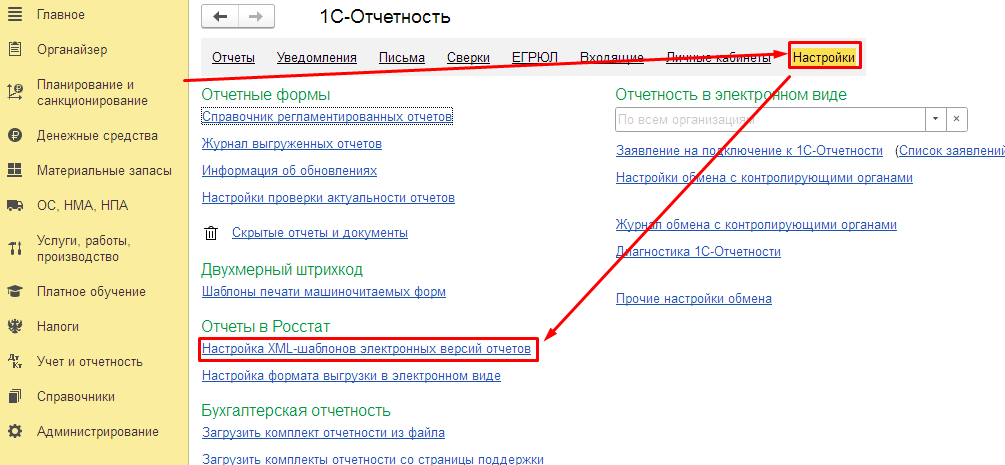This screenshot has width=1005, height=465.
Task: Open Скрытые отчеты и документы link
Action: tap(320, 233)
